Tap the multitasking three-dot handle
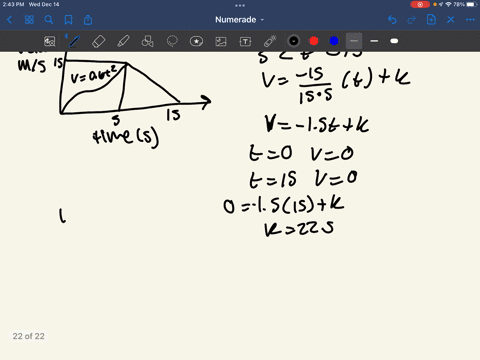Image resolution: width=480 pixels, height=360 pixels. point(240,5)
